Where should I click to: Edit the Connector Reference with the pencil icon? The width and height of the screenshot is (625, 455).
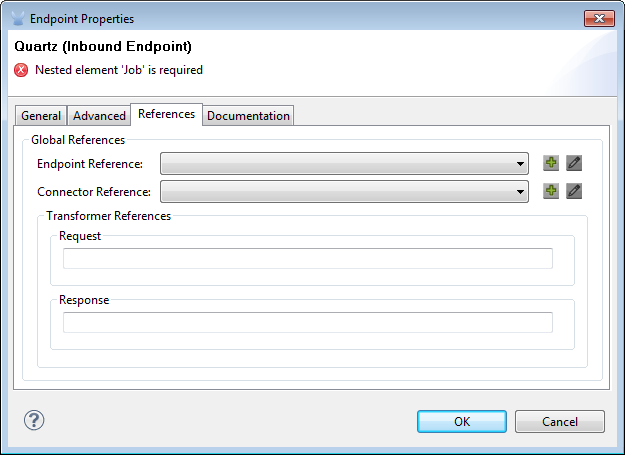point(574,191)
